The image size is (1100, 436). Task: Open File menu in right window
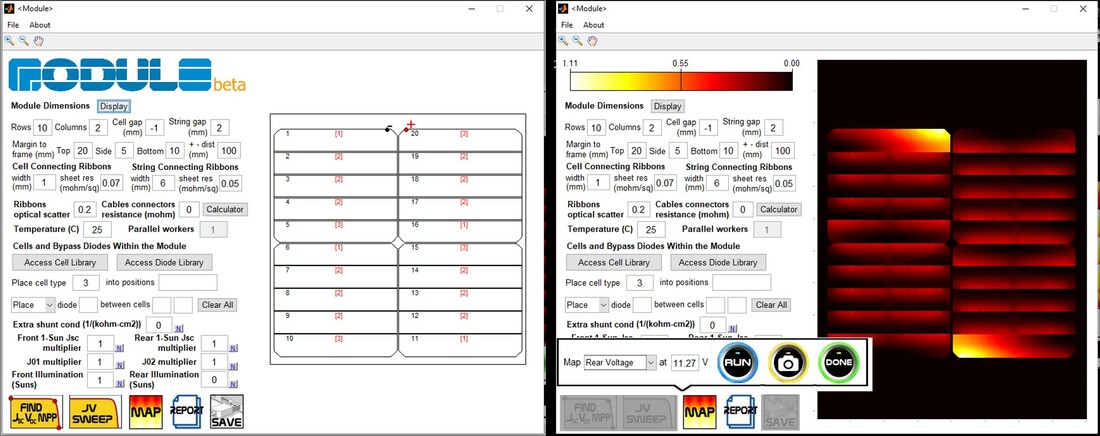pyautogui.click(x=567, y=25)
